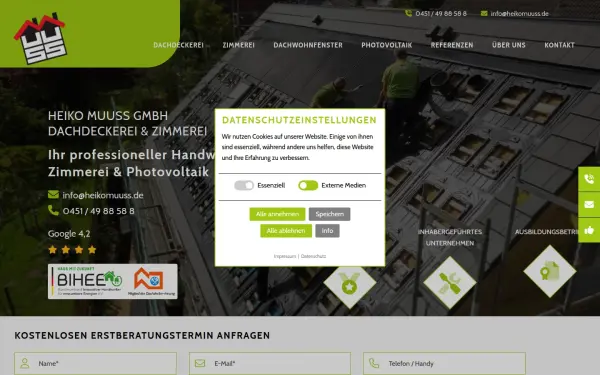The height and width of the screenshot is (375, 600).
Task: Accept all cookies with Alle annehmen
Action: tap(277, 214)
